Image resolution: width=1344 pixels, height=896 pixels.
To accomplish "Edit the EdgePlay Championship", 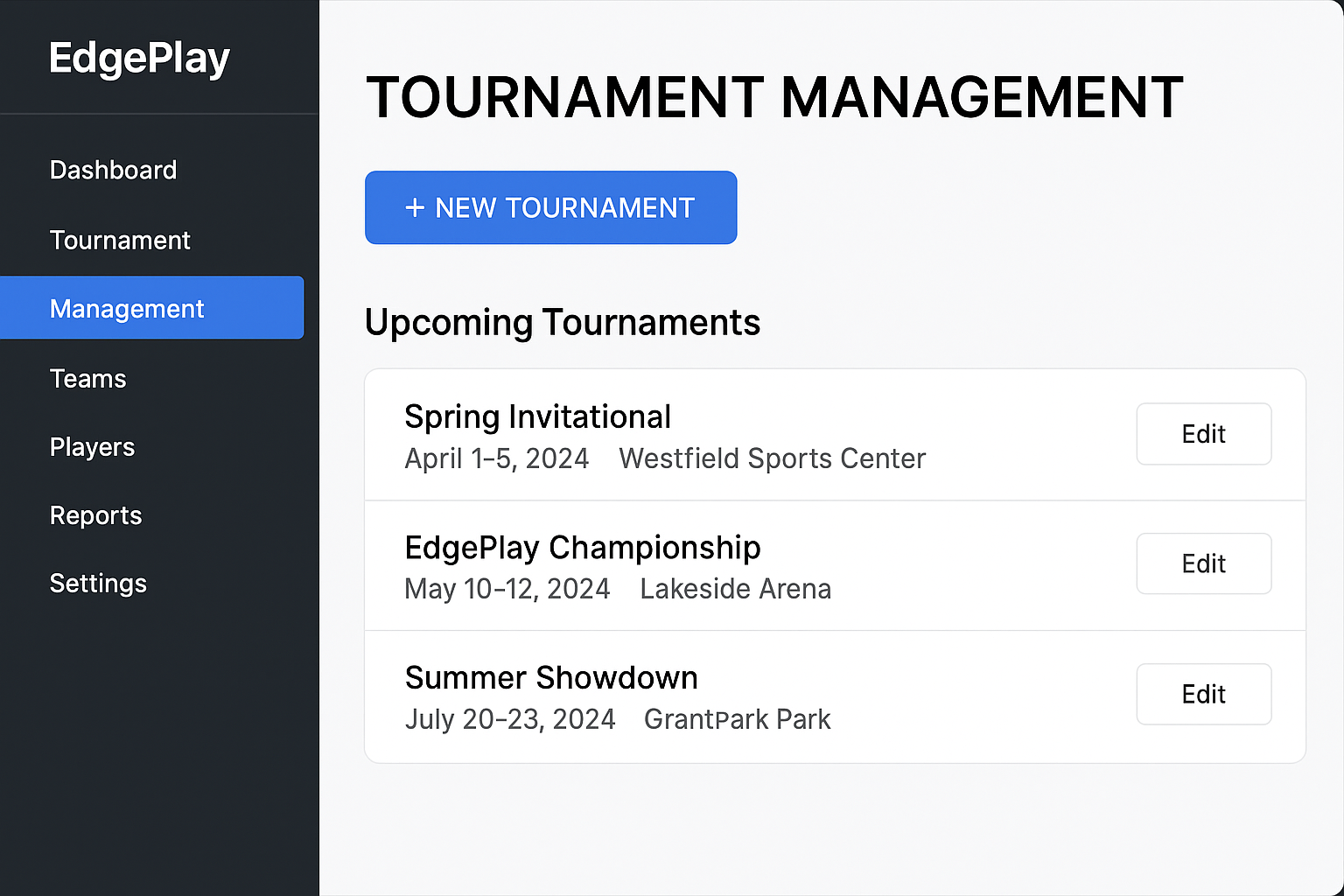I will point(1204,563).
